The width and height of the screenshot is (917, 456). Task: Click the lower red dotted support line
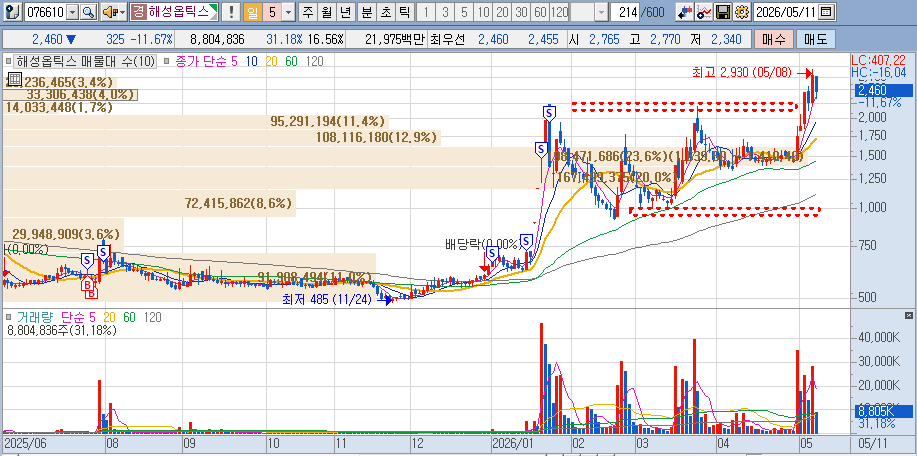click(x=725, y=212)
